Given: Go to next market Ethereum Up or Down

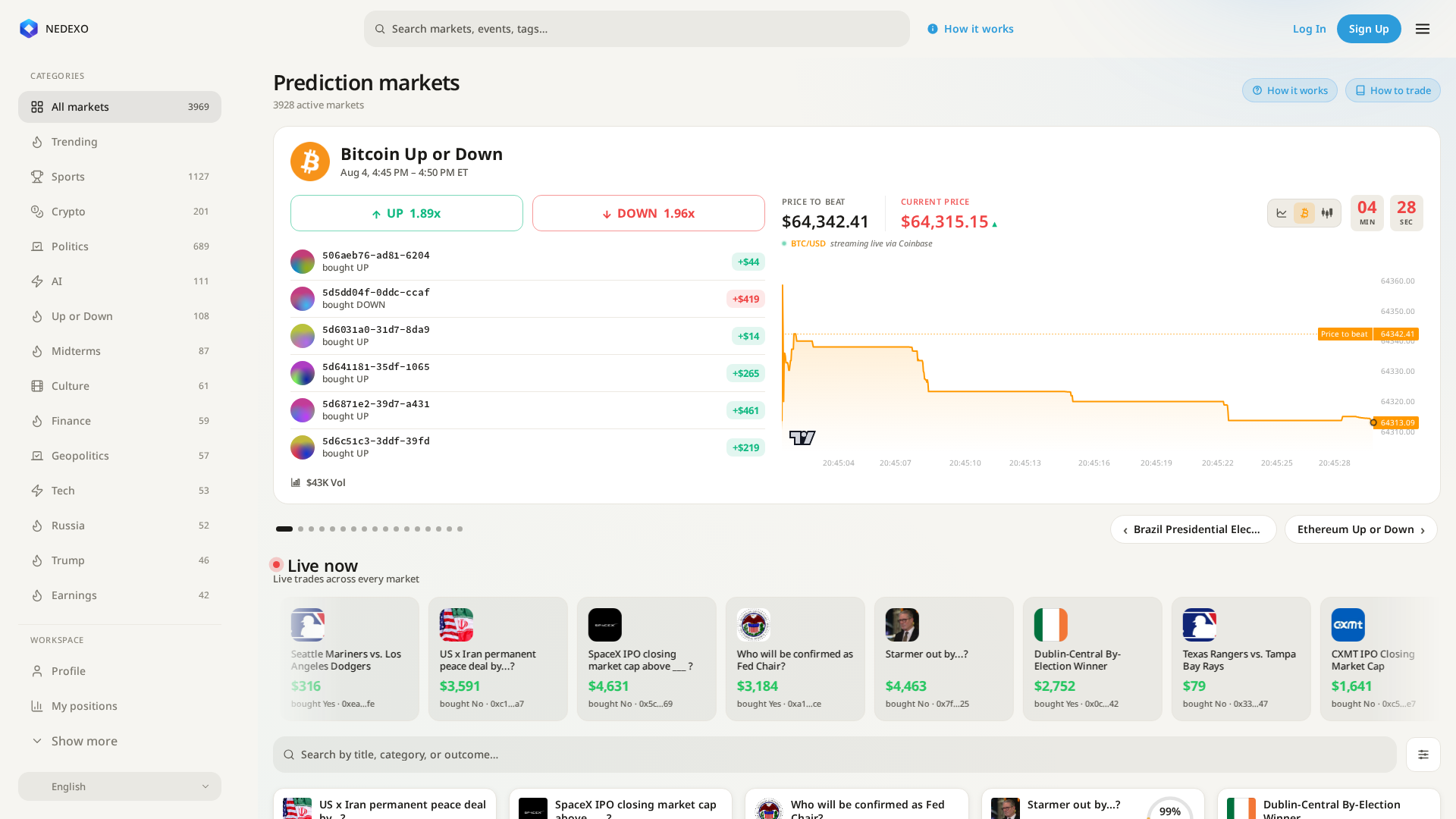Looking at the screenshot, I should click(x=1360, y=529).
